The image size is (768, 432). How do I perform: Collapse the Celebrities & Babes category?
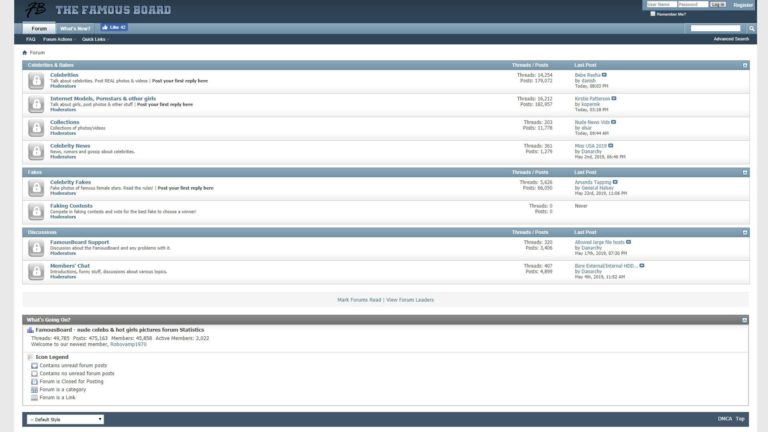pyautogui.click(x=745, y=65)
